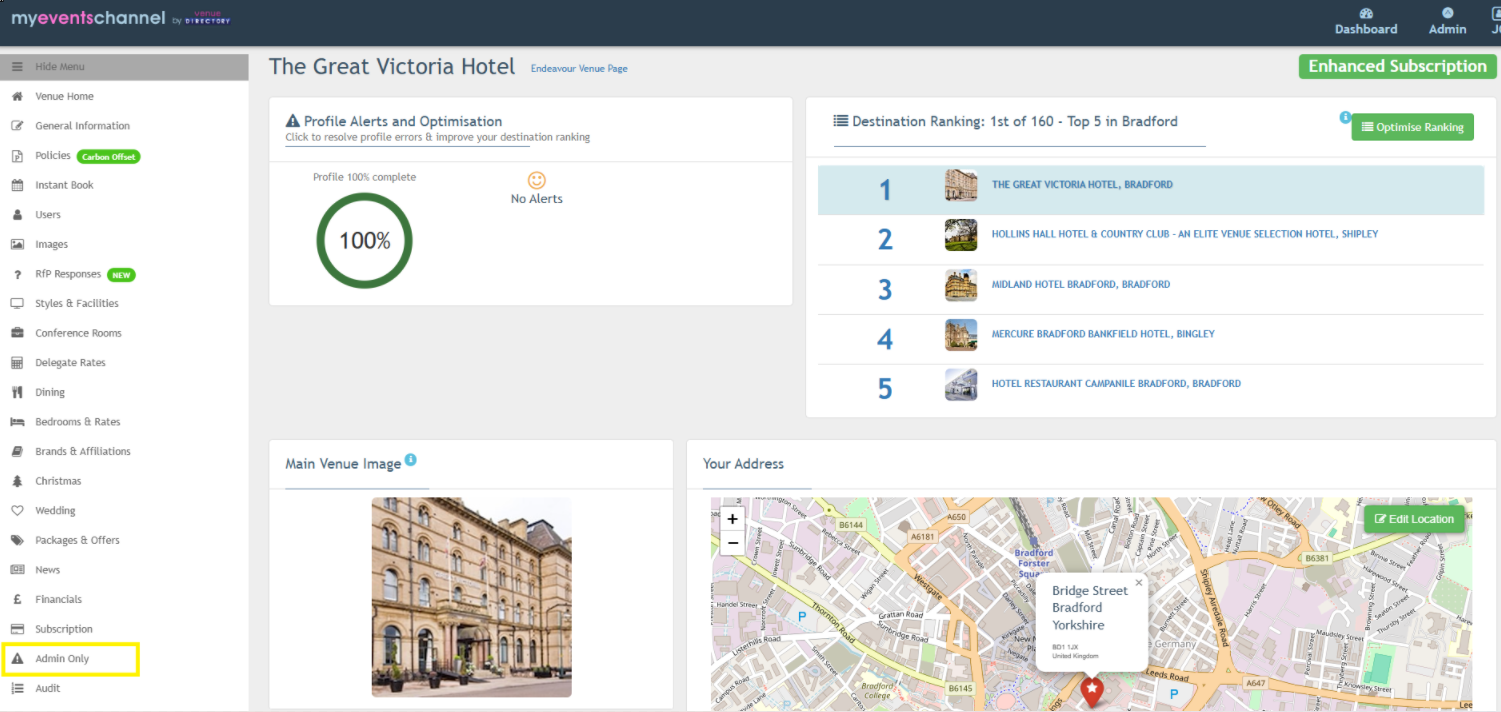Click the Dining cutlery icon
Screen dimensions: 1501x712
pos(17,392)
